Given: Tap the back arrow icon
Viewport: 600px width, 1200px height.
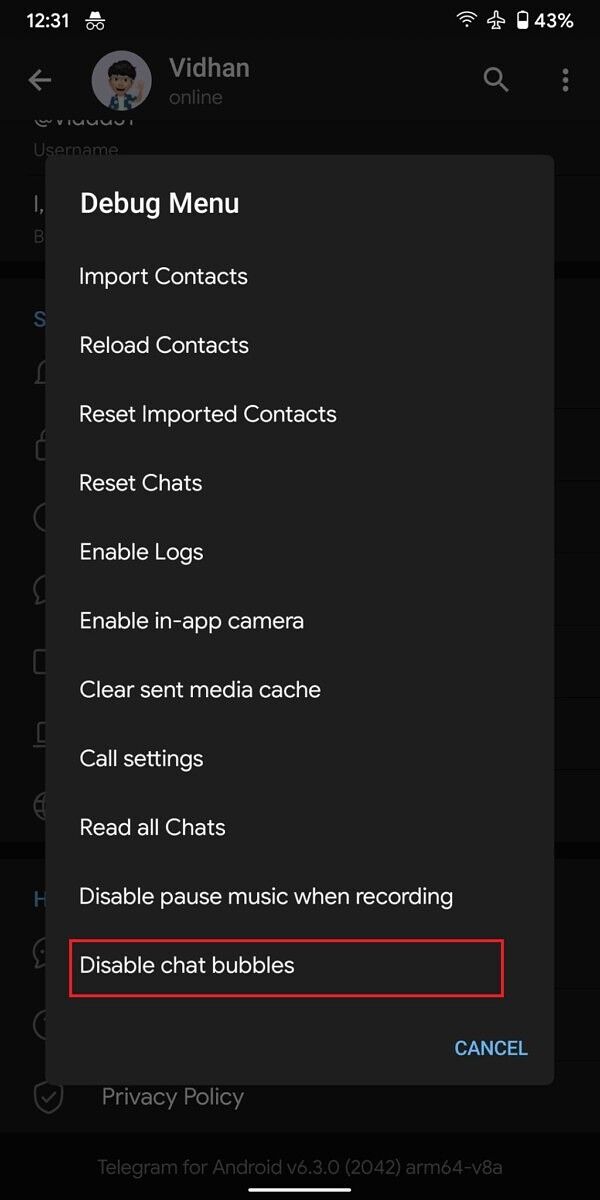Looking at the screenshot, I should pyautogui.click(x=40, y=80).
